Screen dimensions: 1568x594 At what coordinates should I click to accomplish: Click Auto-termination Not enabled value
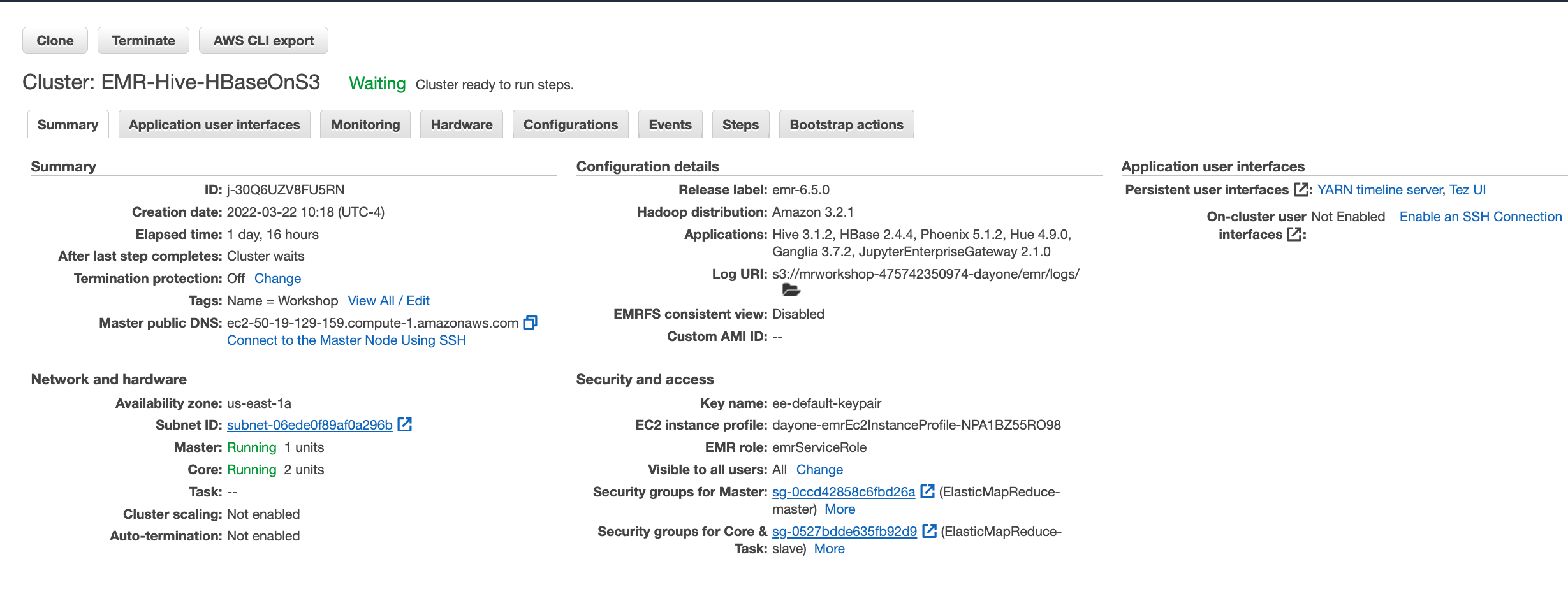263,536
